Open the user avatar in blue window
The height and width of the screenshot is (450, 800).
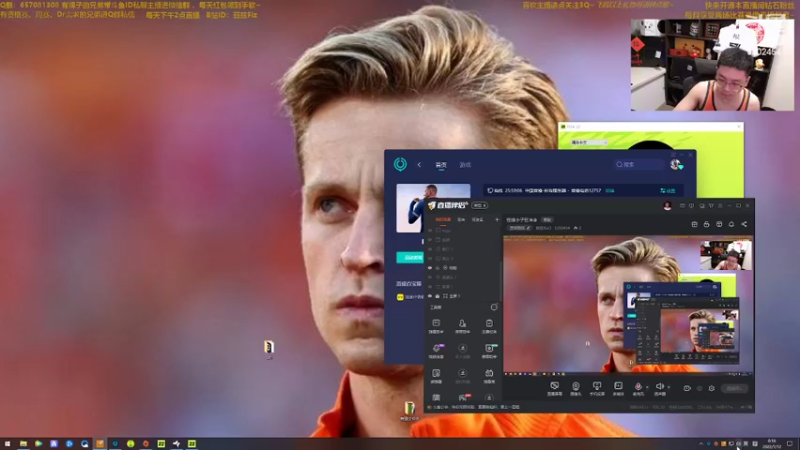coord(676,164)
